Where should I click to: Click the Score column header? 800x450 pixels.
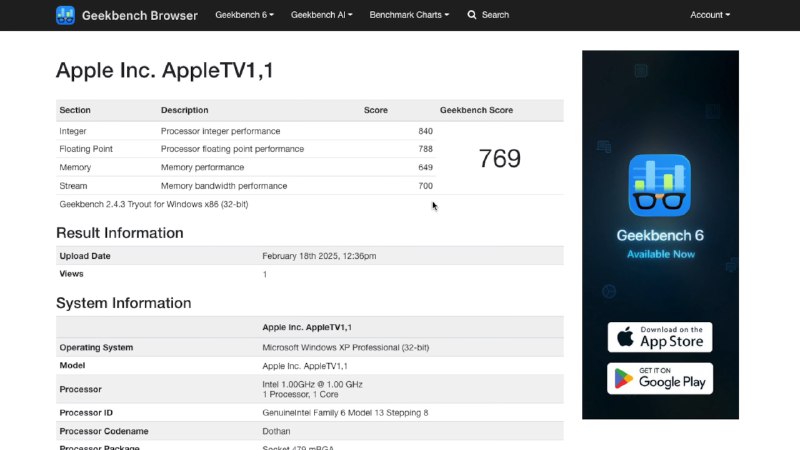point(376,110)
